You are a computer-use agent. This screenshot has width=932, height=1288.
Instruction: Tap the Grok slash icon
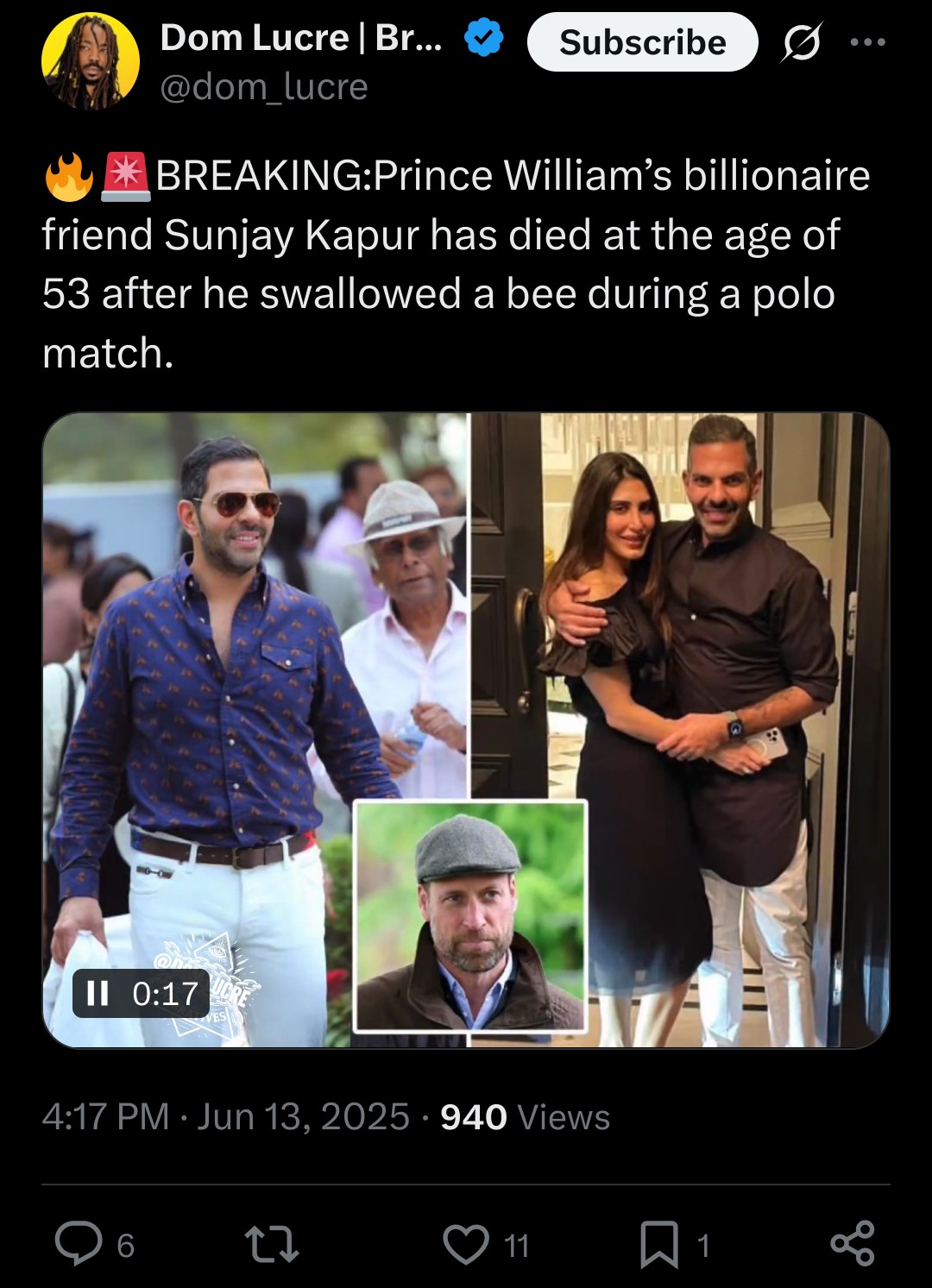802,42
